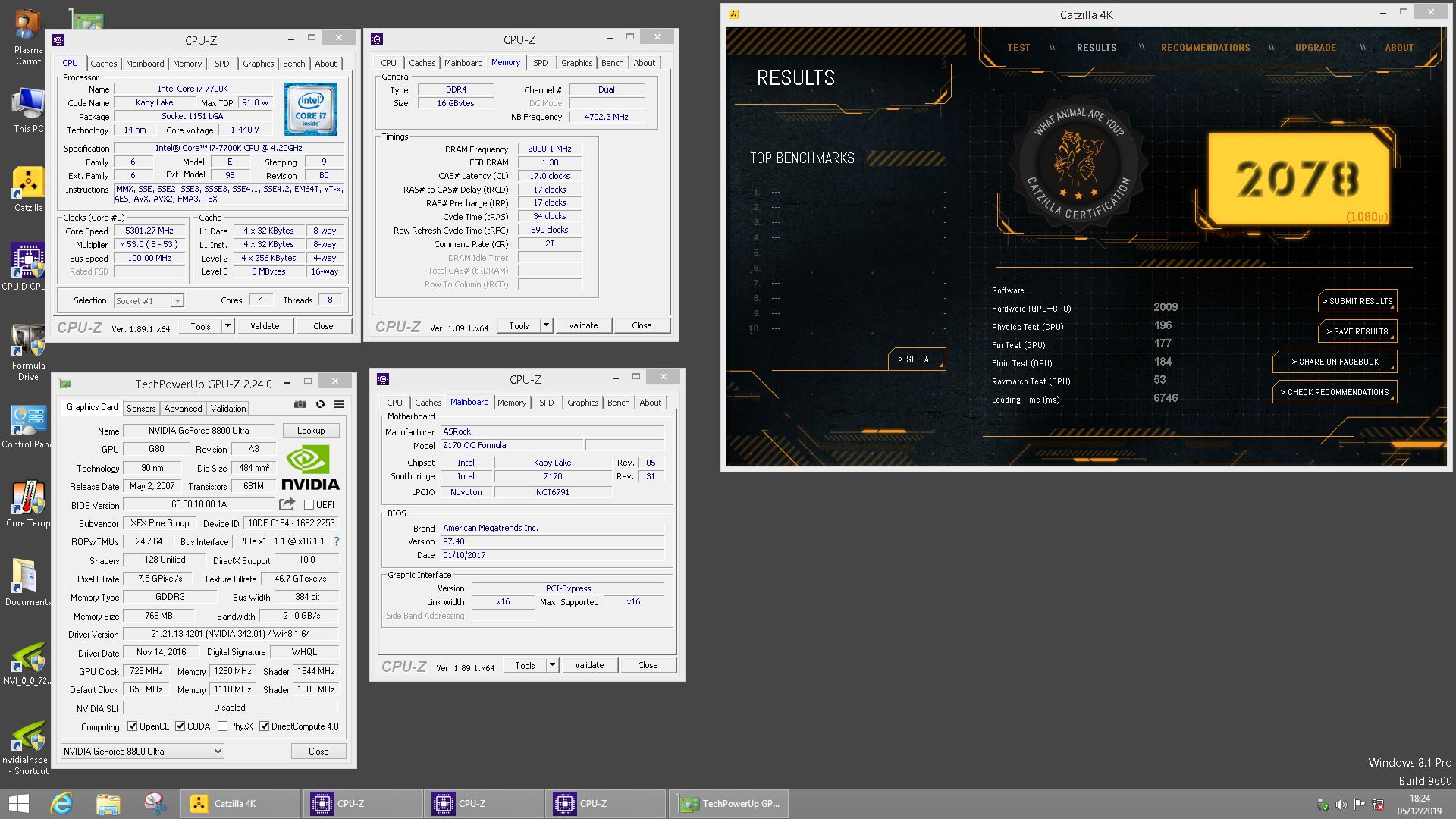Screen dimensions: 1456x819
Task: Expand NVIDIA GeForce 8800 Ultra GPU selector
Action: (142, 752)
